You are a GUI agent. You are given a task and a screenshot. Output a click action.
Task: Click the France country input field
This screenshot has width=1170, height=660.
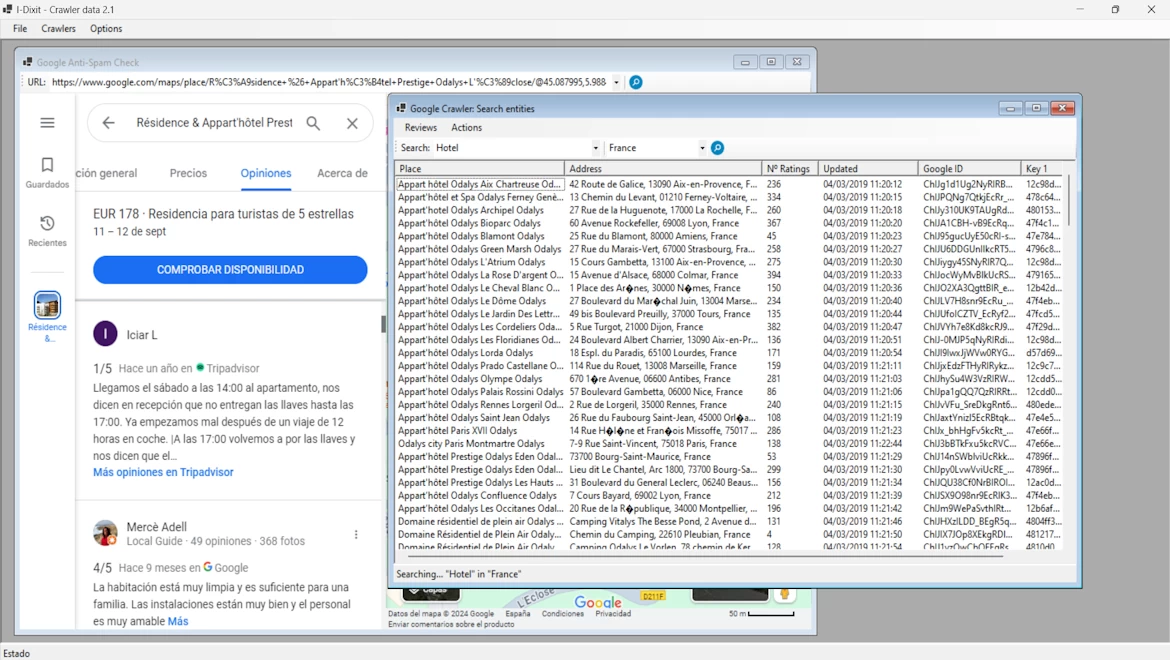click(x=651, y=148)
